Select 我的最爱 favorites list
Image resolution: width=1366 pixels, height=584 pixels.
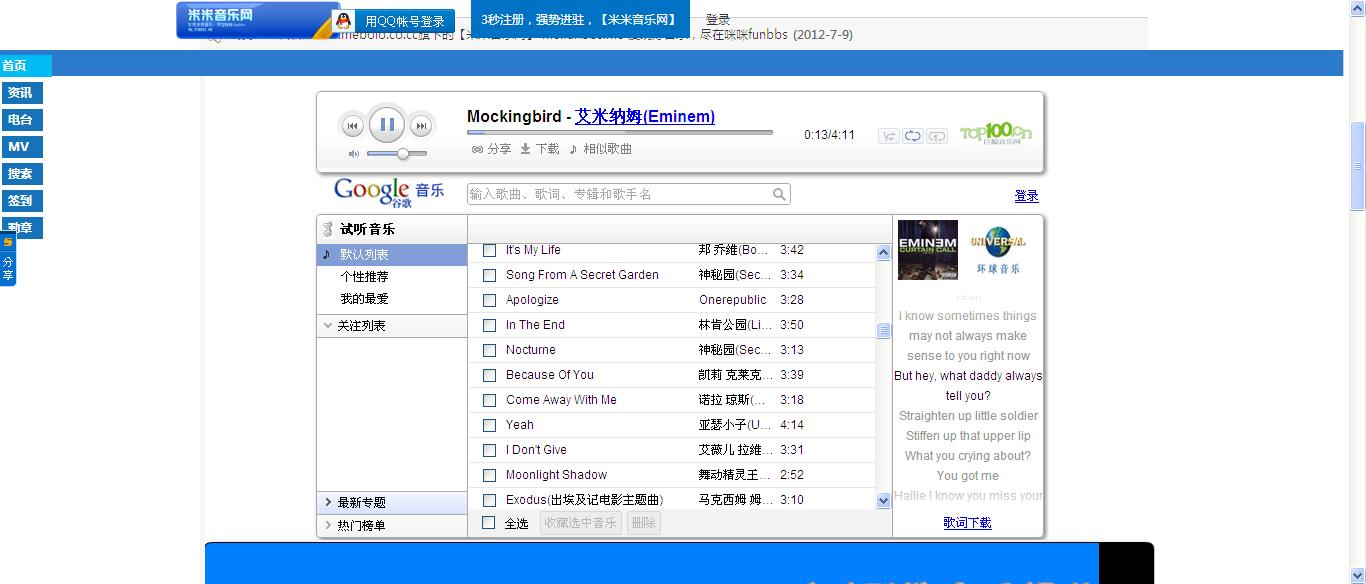click(364, 299)
